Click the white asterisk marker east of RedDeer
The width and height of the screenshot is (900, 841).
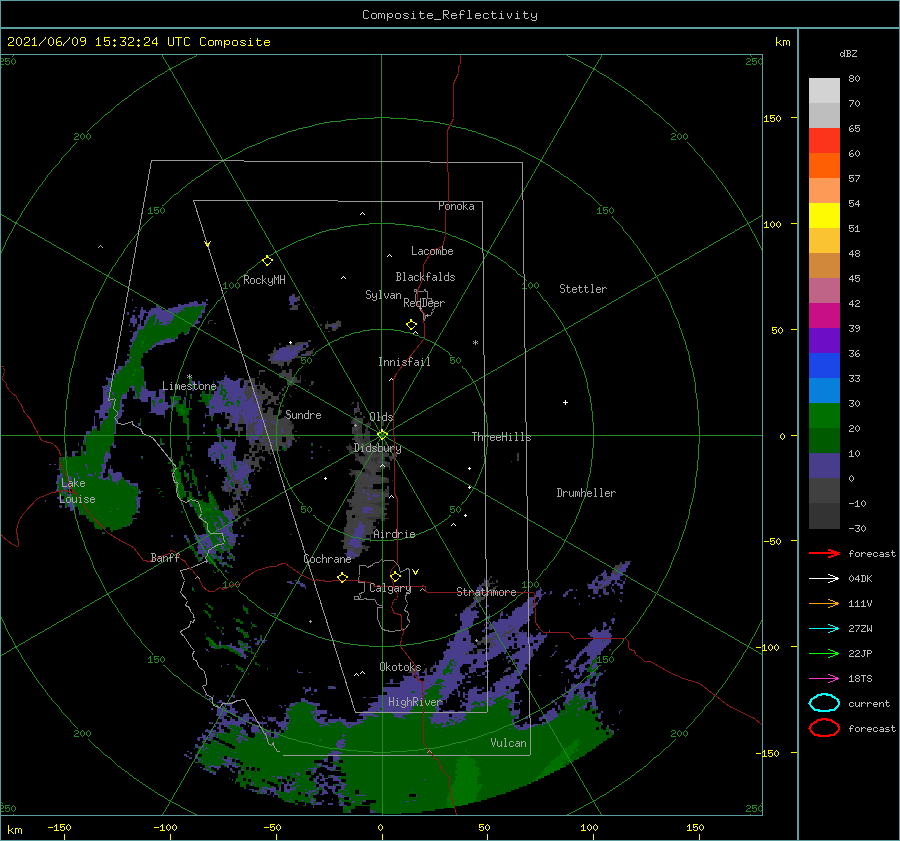pyautogui.click(x=475, y=343)
